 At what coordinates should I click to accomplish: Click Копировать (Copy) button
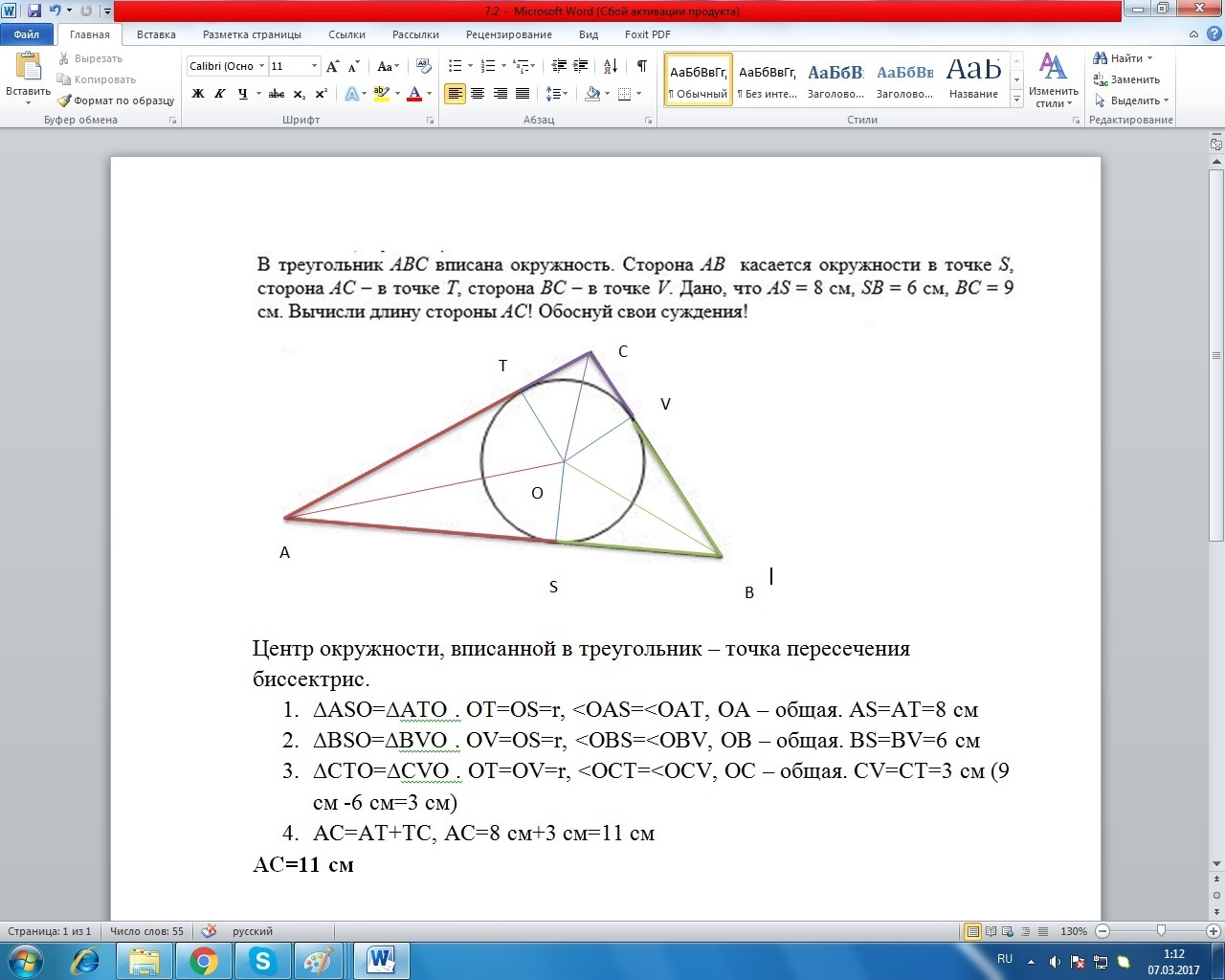click(x=97, y=79)
